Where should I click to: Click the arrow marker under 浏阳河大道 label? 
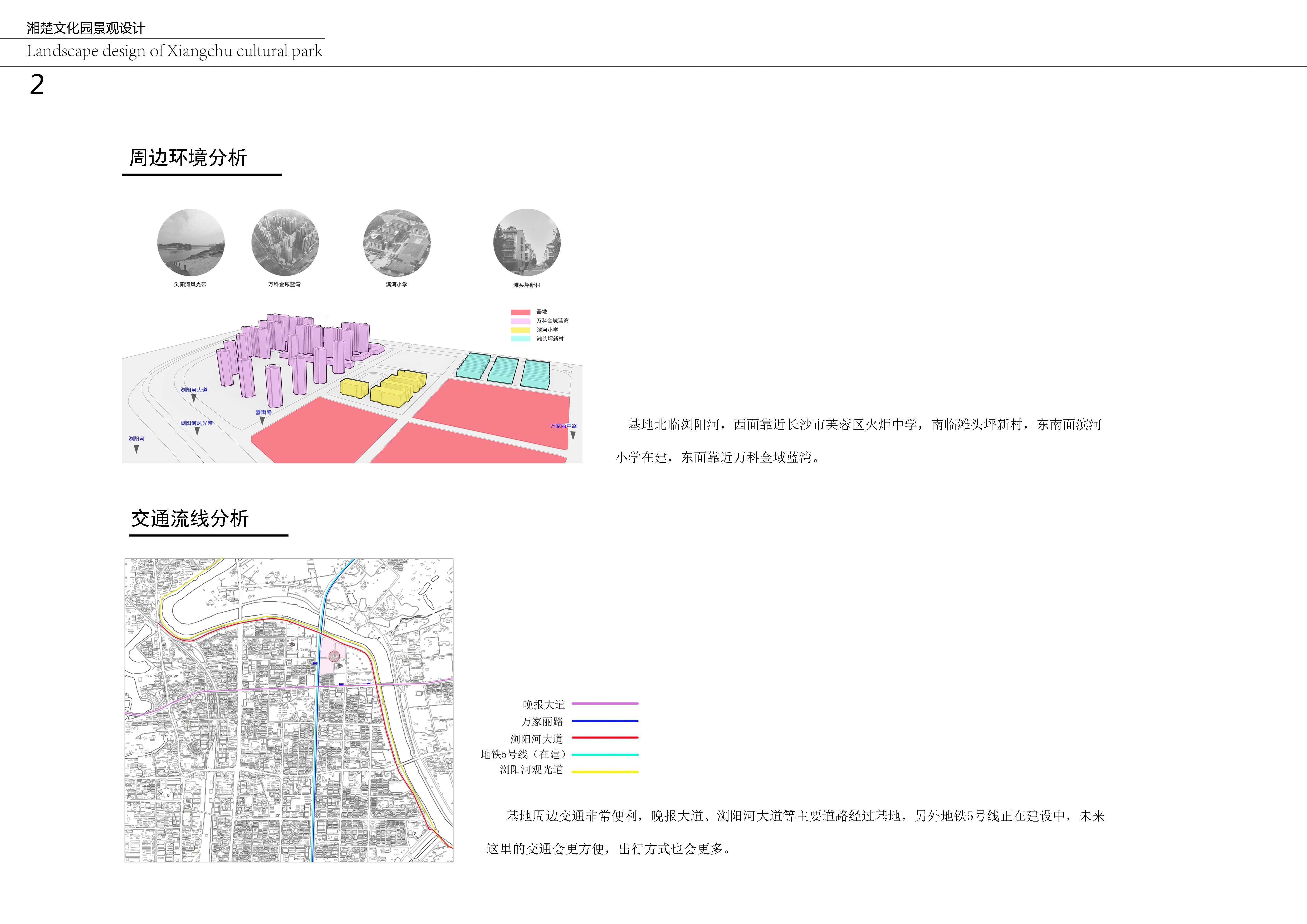coord(194,398)
